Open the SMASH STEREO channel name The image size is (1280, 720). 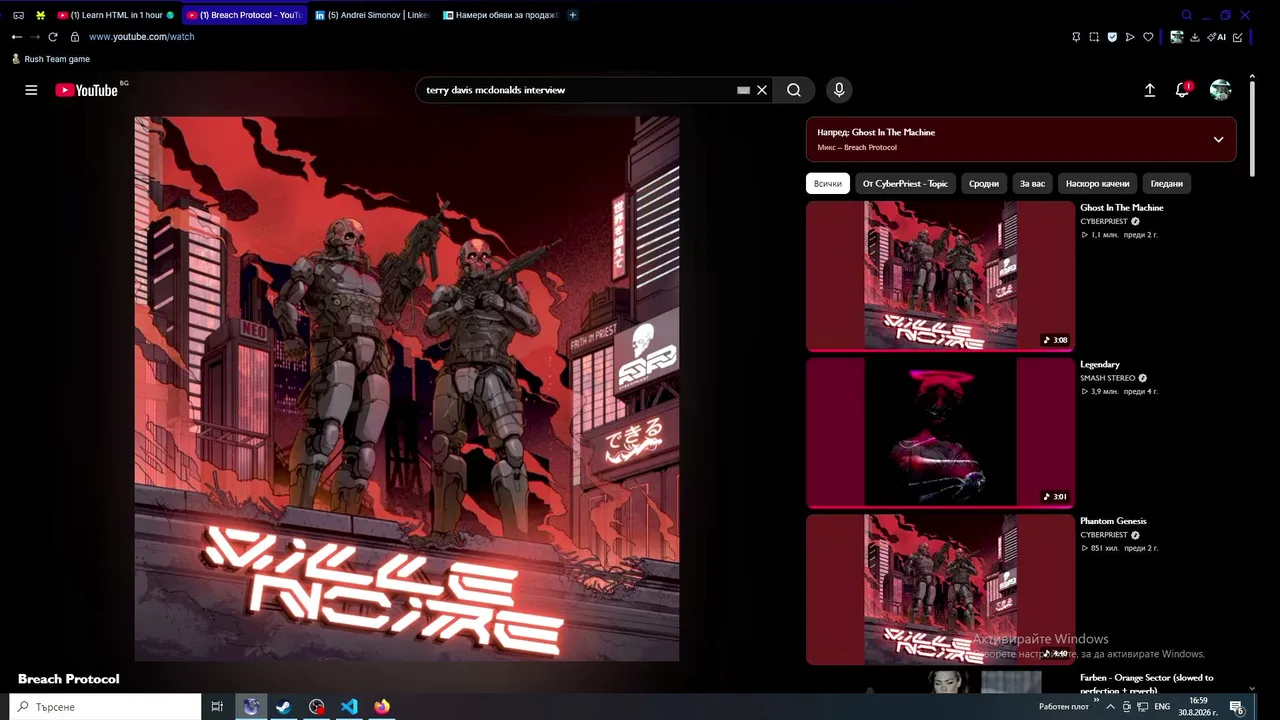1108,378
